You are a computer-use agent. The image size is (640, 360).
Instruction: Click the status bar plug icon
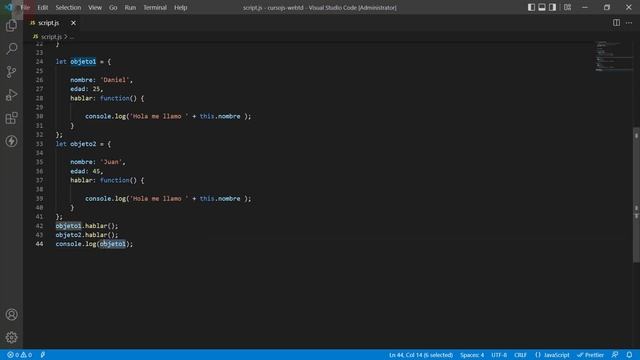(x=43, y=355)
